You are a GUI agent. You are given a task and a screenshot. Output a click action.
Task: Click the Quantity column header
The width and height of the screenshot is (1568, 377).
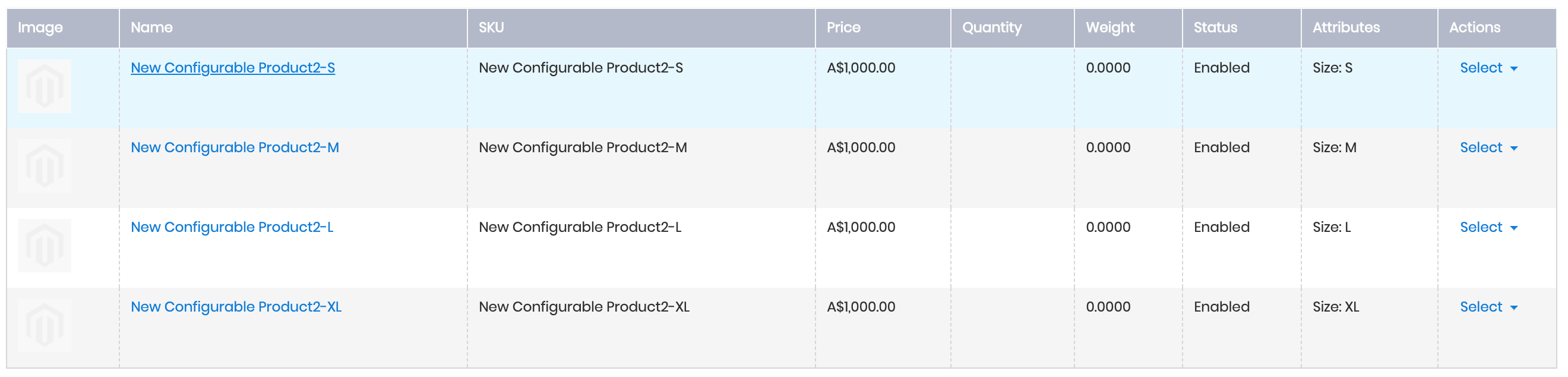(x=991, y=27)
